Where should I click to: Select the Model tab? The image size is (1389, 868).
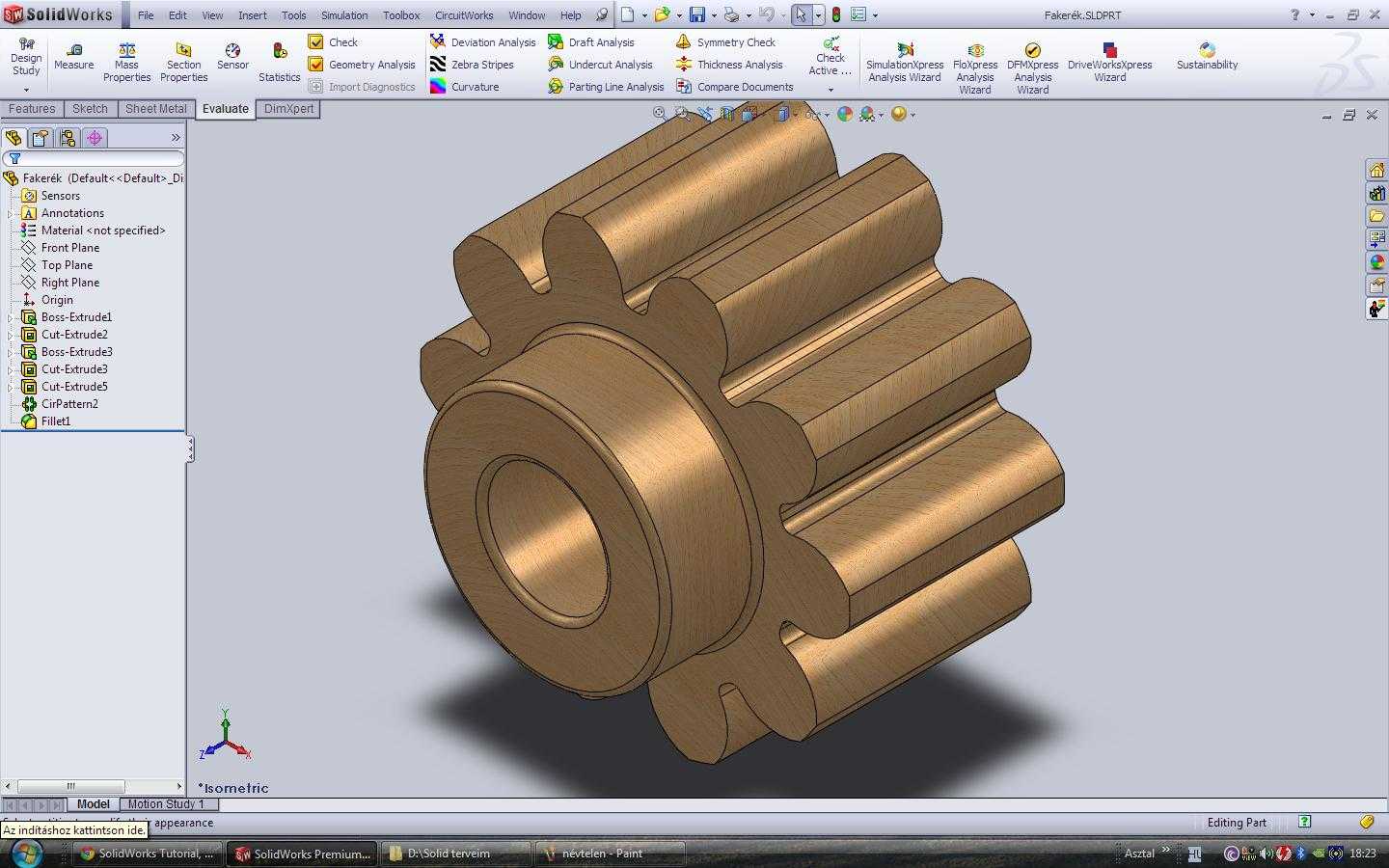coord(94,804)
